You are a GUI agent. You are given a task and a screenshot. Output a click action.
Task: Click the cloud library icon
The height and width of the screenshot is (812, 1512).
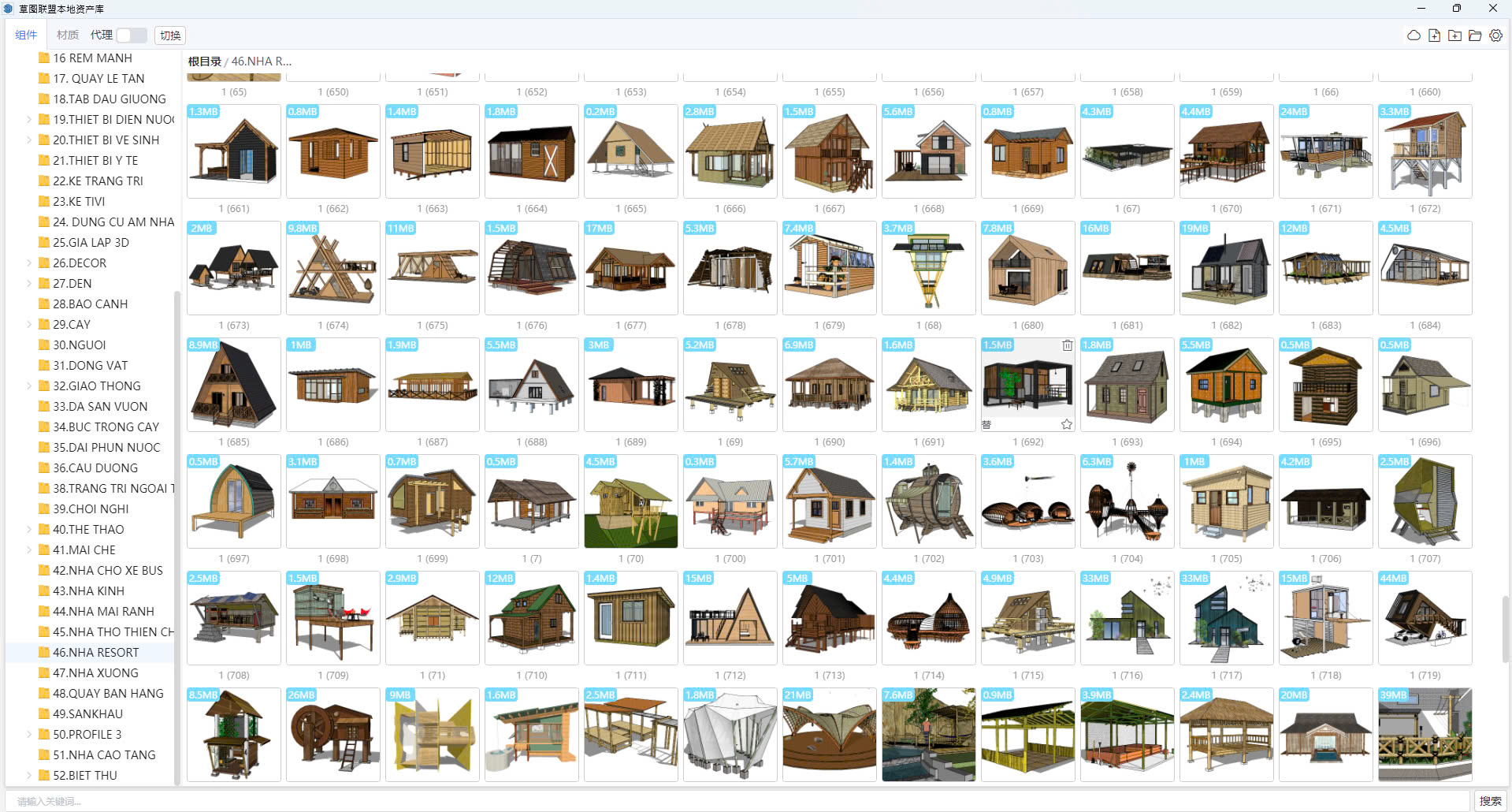pos(1414,35)
